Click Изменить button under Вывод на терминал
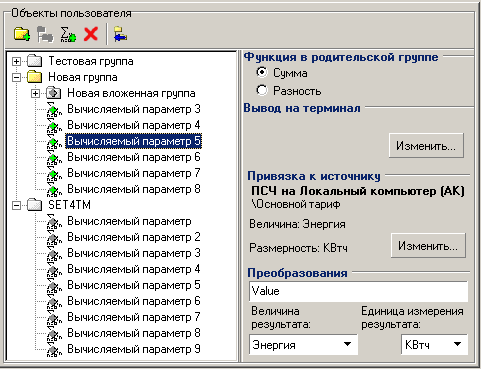Image resolution: width=481 pixels, height=369 pixels. click(x=426, y=146)
